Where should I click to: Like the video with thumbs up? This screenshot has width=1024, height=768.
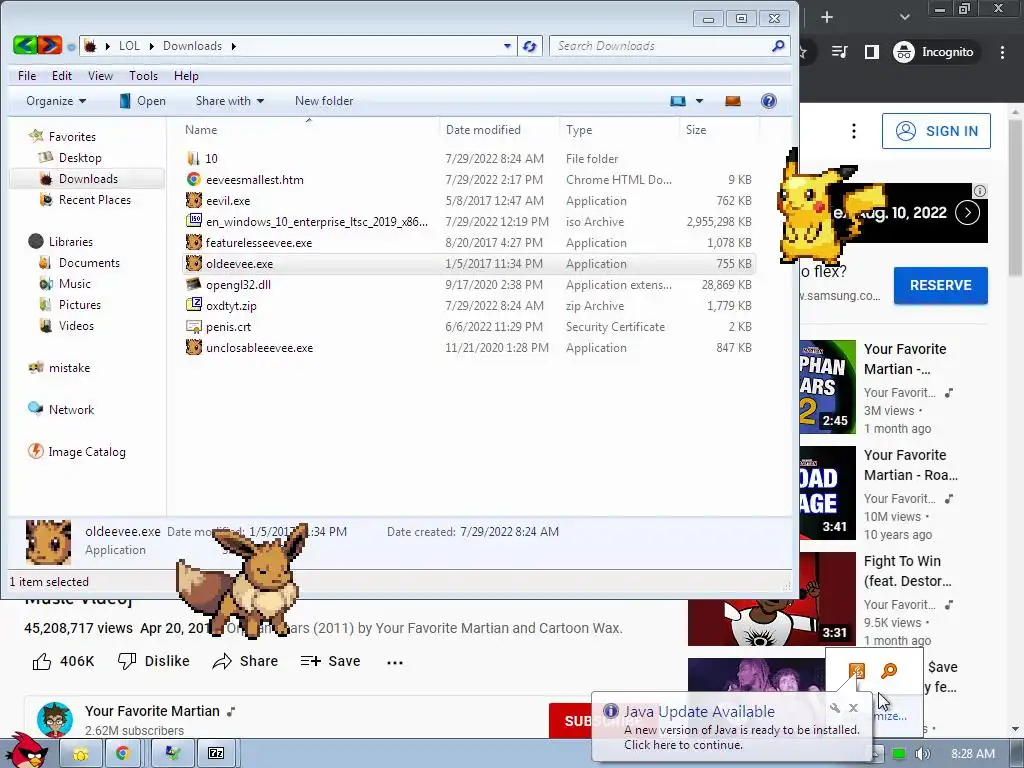point(42,662)
